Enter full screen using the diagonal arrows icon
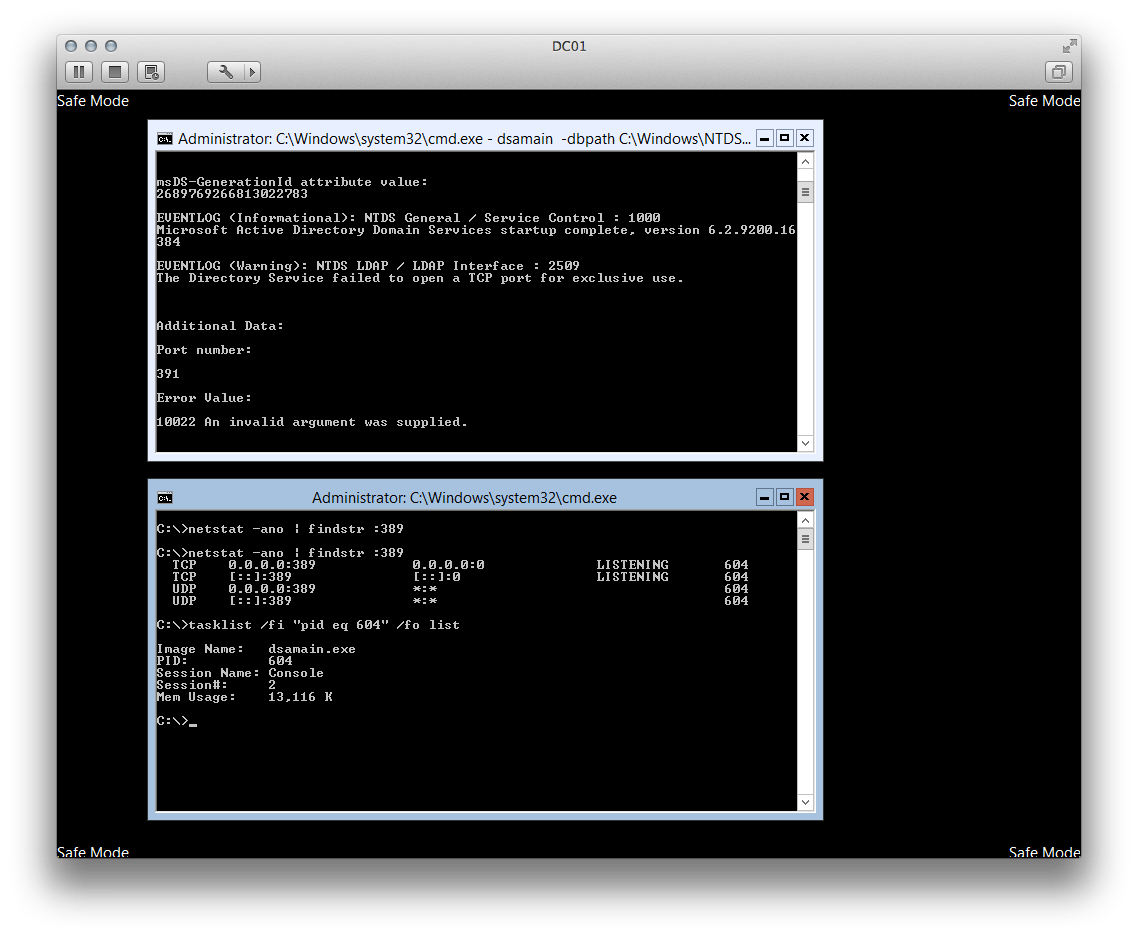The width and height of the screenshot is (1138, 937). [x=1069, y=45]
